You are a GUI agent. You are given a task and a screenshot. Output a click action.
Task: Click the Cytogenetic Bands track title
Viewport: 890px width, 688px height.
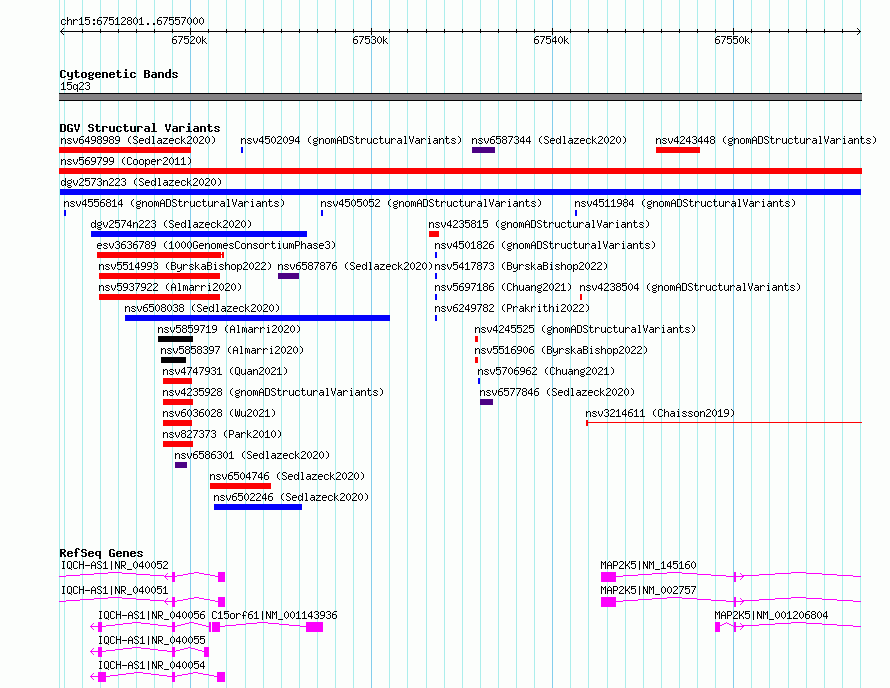119,74
